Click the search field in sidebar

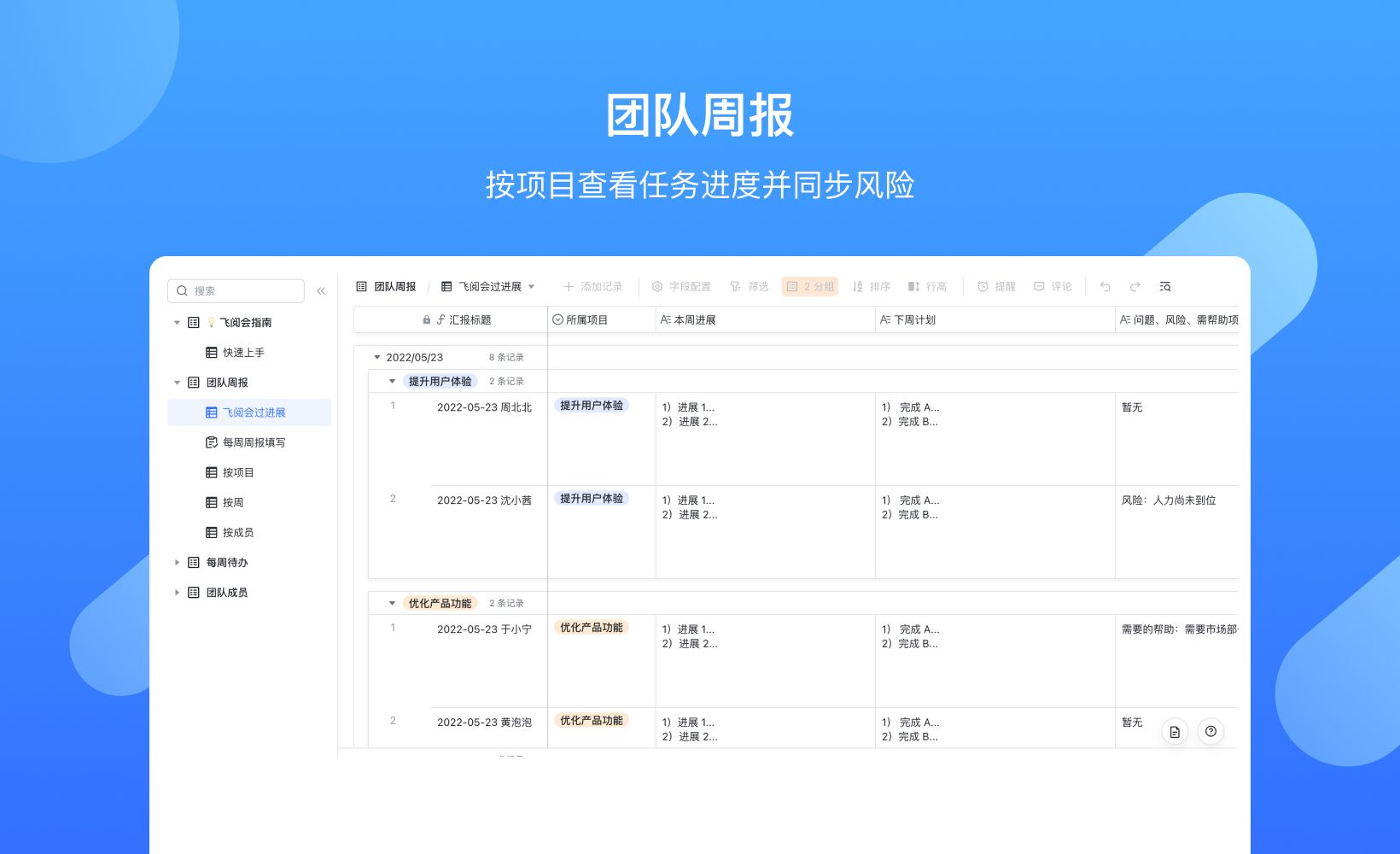point(236,290)
